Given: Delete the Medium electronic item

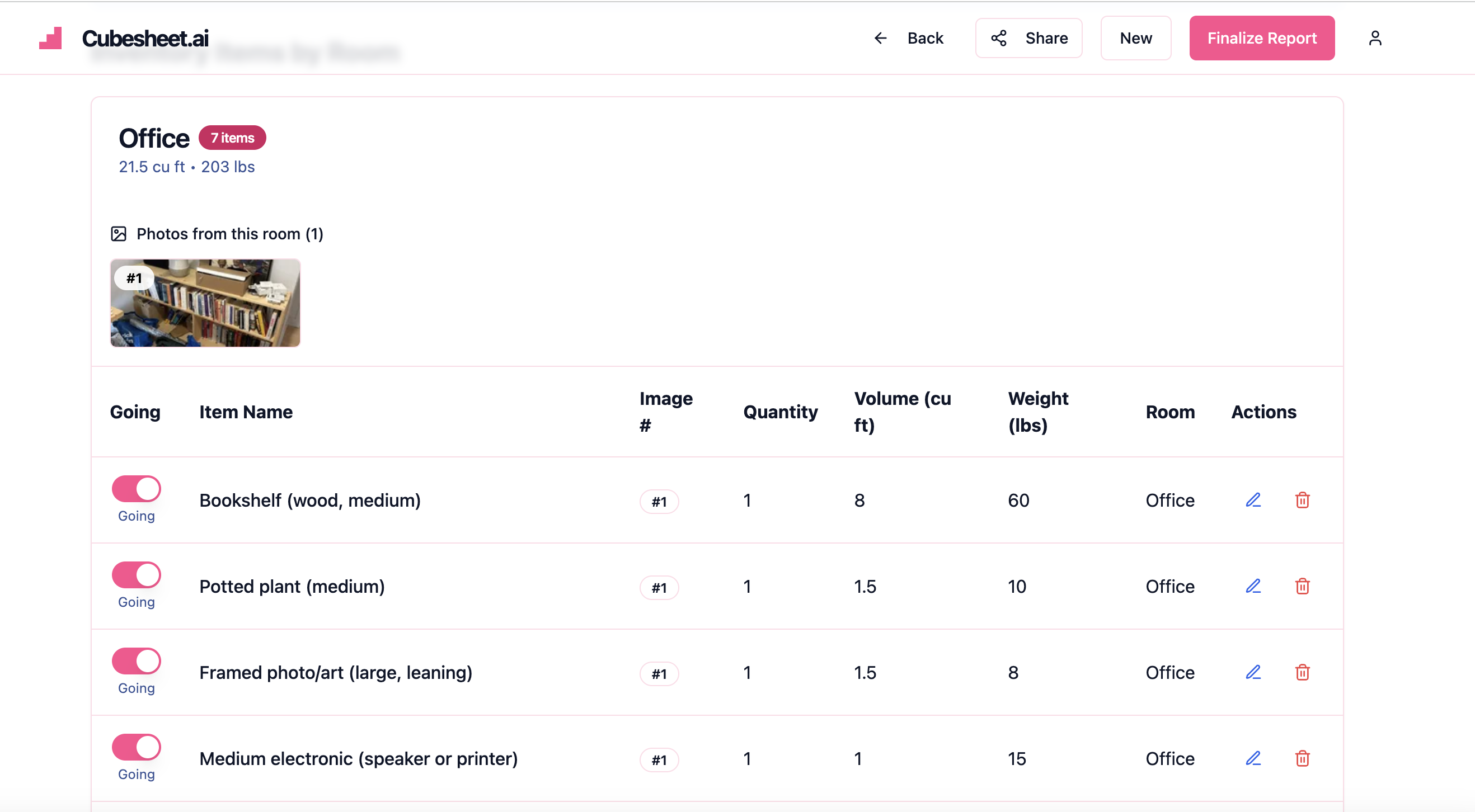Looking at the screenshot, I should [x=1302, y=758].
